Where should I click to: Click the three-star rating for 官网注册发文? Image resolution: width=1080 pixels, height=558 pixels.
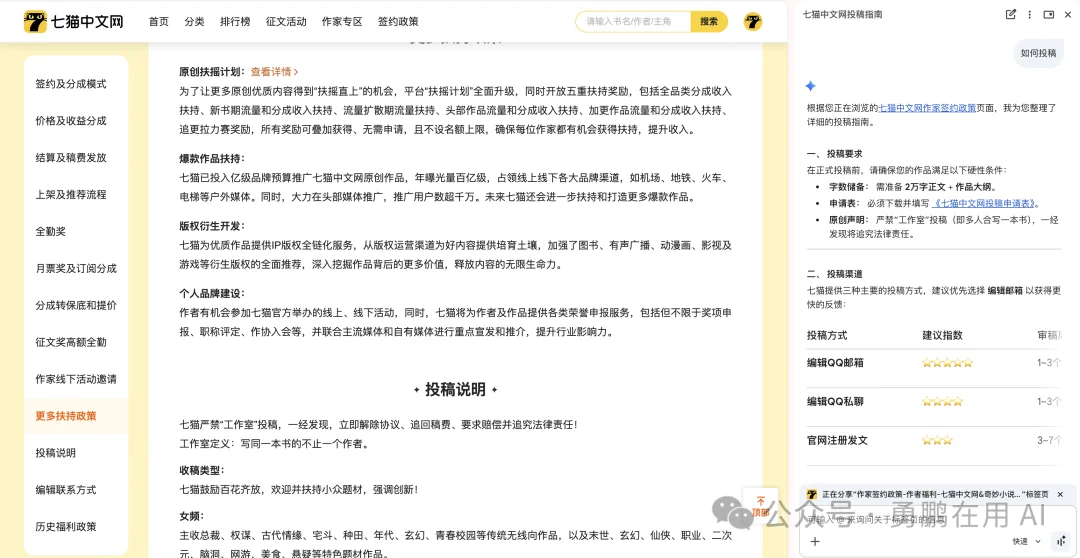click(x=937, y=440)
